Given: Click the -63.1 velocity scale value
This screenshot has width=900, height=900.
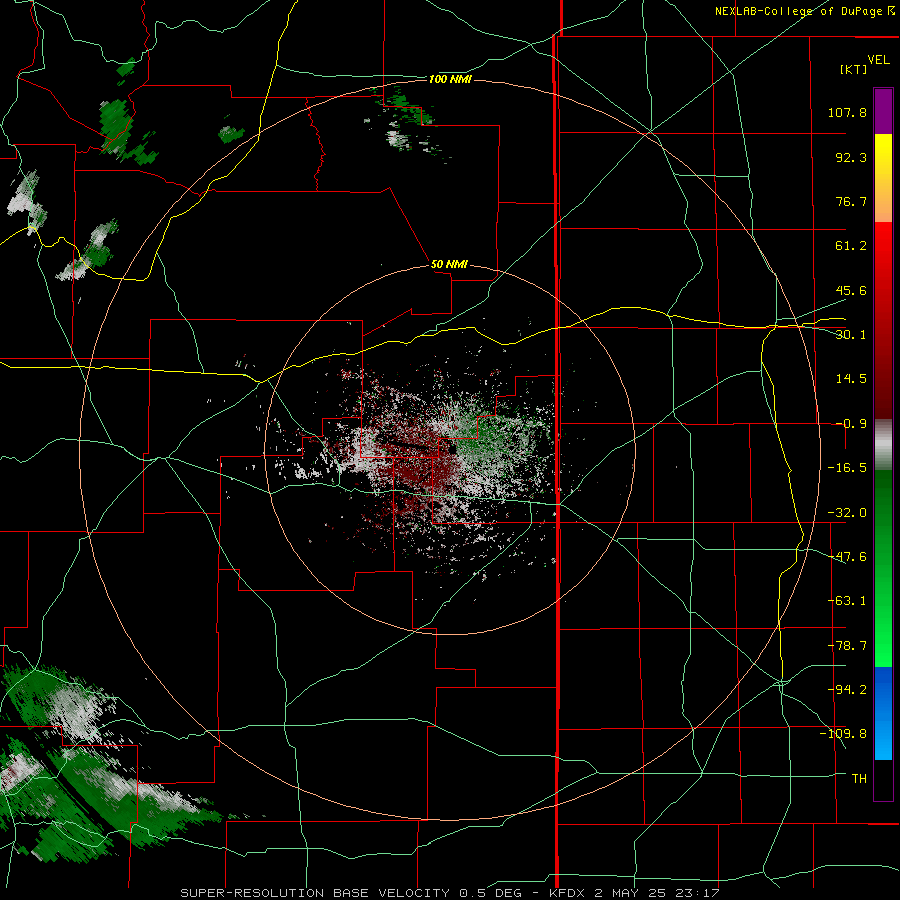Looking at the screenshot, I should [847, 601].
